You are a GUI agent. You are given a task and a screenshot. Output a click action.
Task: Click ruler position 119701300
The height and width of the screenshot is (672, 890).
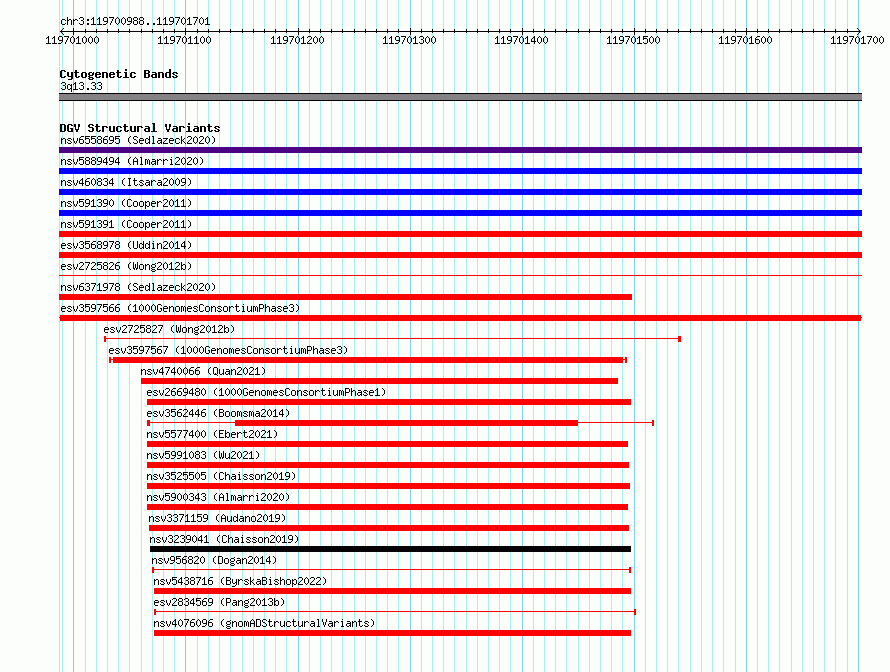coord(409,40)
